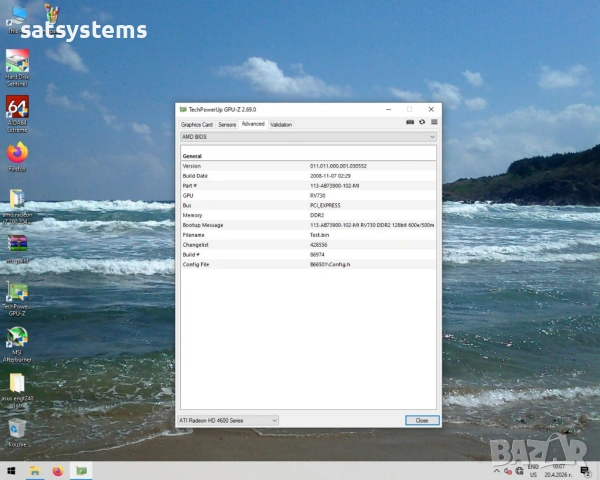Click version value 011.011.000.001.030552
Viewport: 600px width, 480px height.
tap(338, 166)
